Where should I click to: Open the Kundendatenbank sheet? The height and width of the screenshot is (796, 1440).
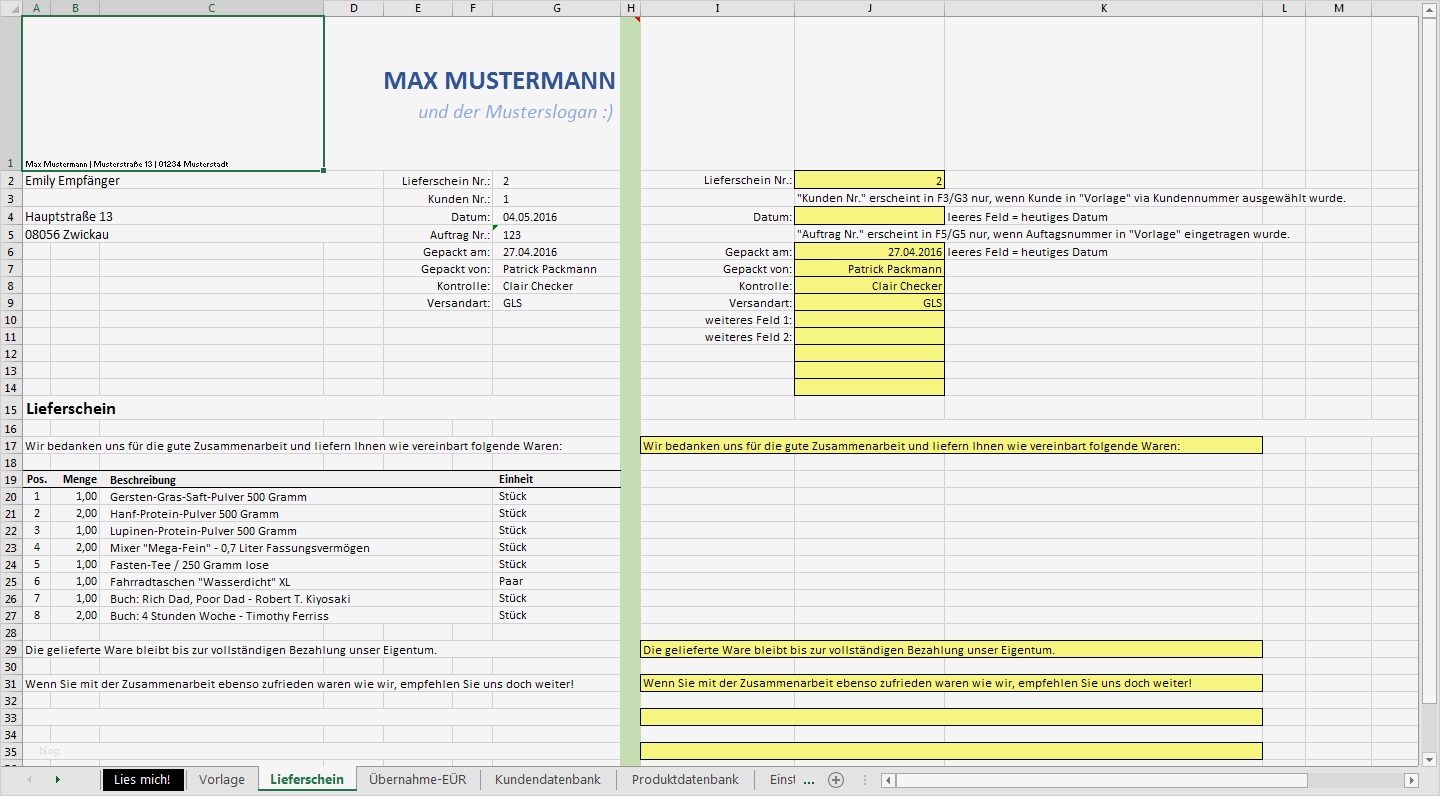[x=547, y=779]
